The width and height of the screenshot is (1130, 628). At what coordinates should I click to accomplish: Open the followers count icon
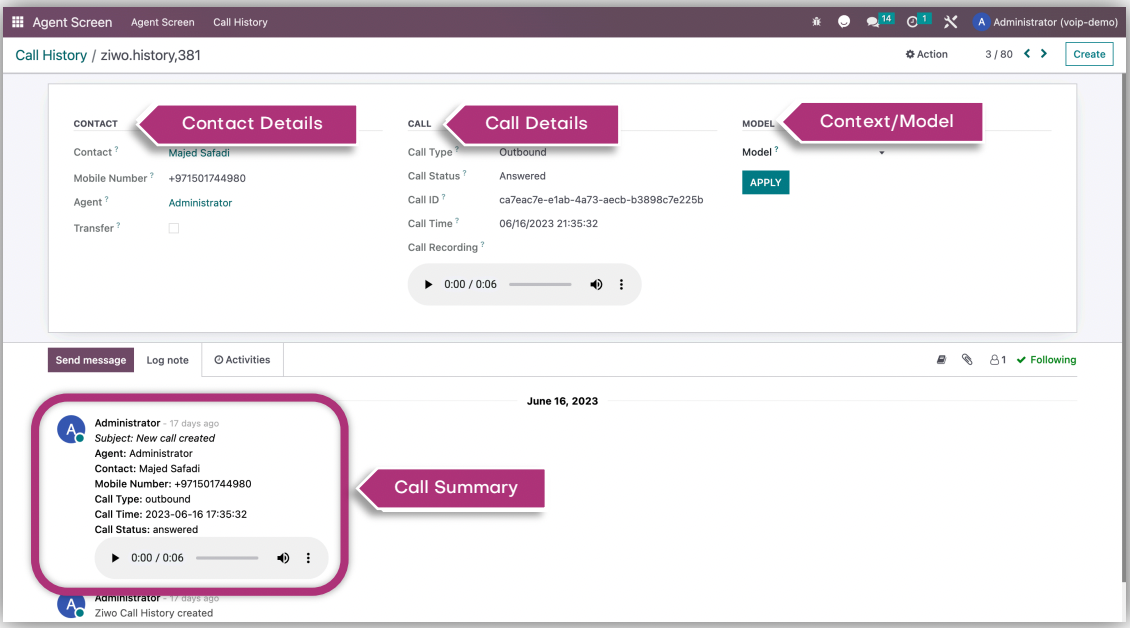(x=997, y=359)
